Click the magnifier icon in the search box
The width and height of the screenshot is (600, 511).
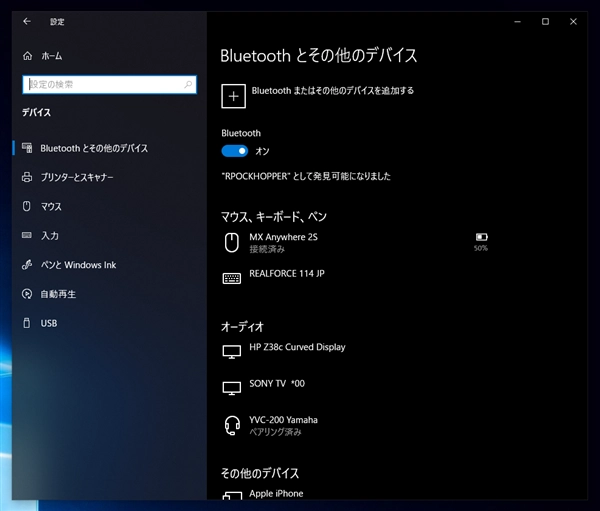(188, 85)
